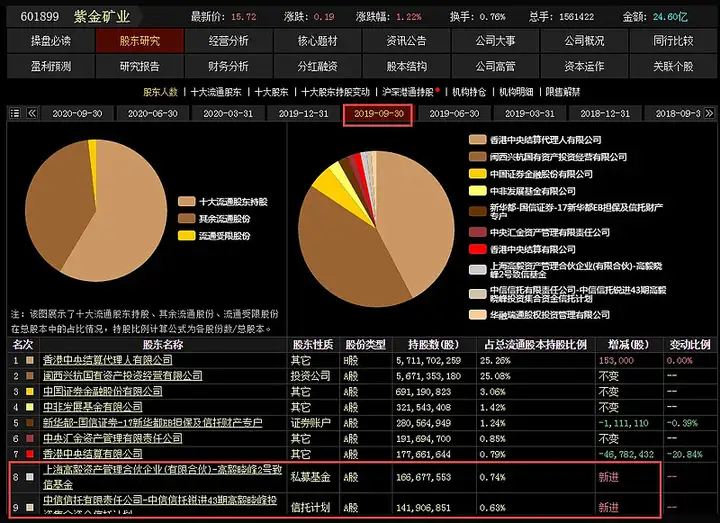
Task: Click red 香港中央结算有限公司 legend swatch
Action: click(478, 249)
